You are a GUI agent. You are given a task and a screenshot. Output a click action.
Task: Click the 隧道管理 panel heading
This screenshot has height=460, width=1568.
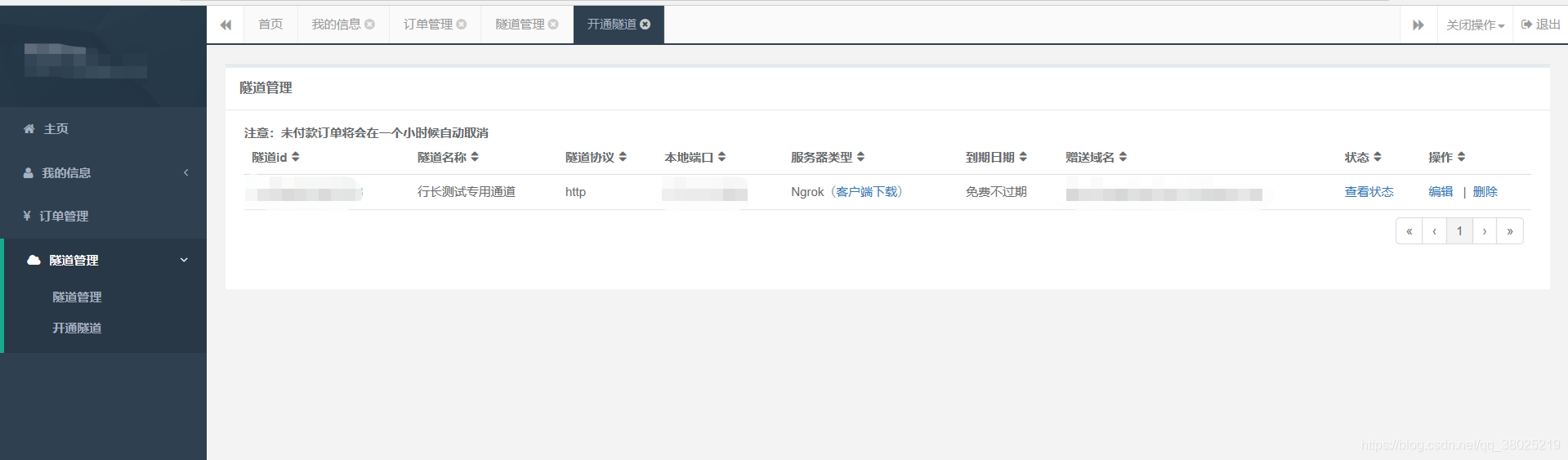coord(266,87)
